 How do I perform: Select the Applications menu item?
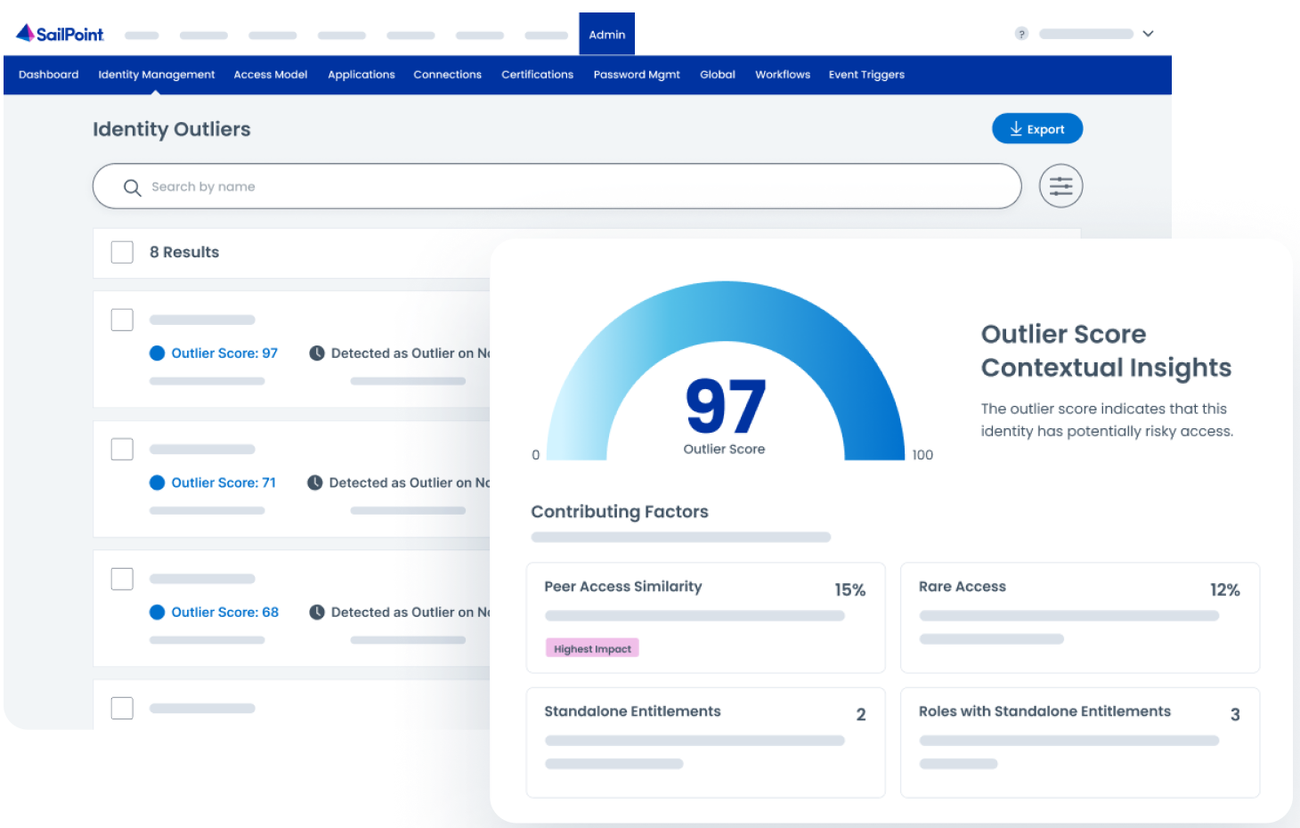click(361, 75)
